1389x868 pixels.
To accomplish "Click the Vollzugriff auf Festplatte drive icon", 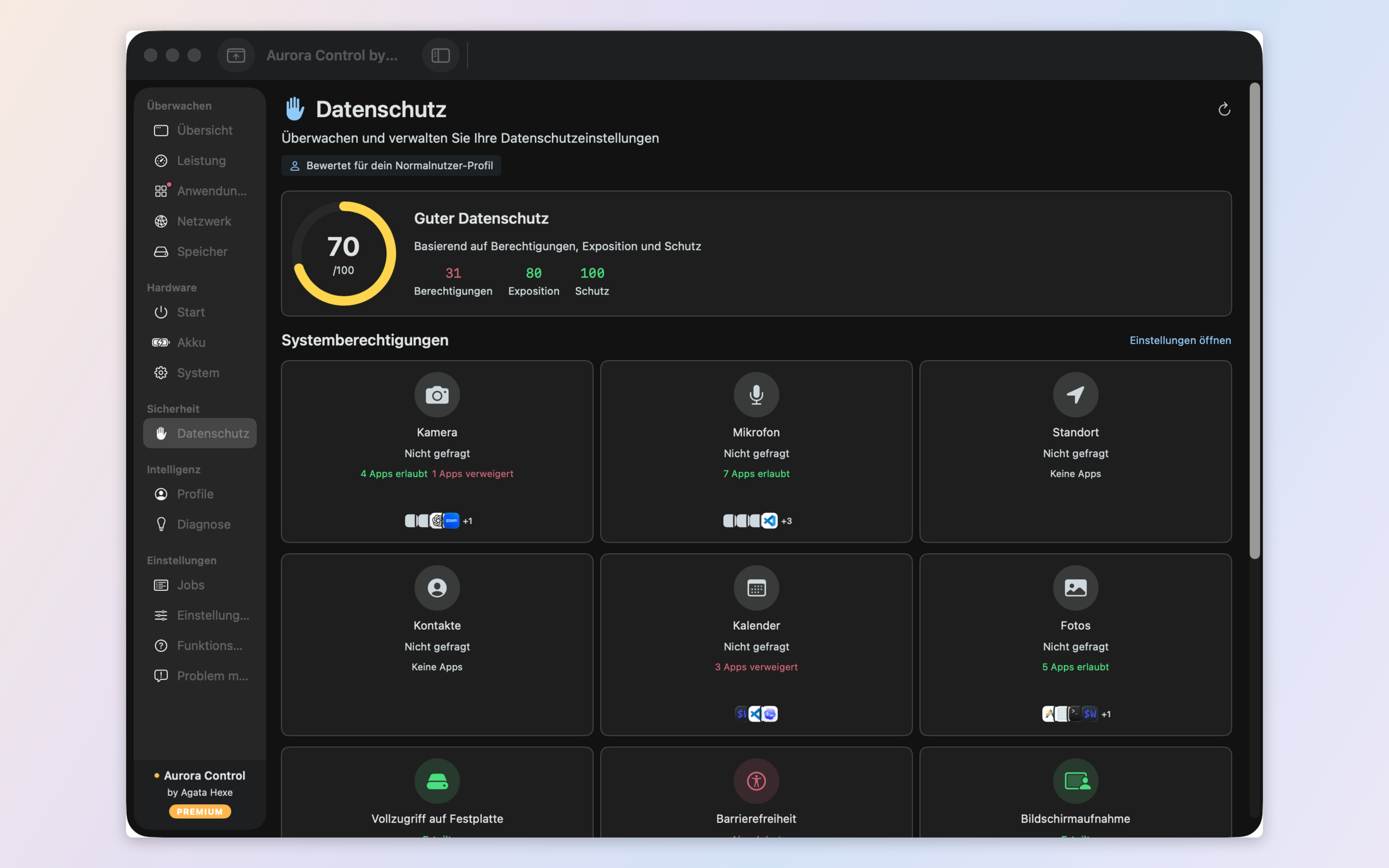I will (x=437, y=781).
